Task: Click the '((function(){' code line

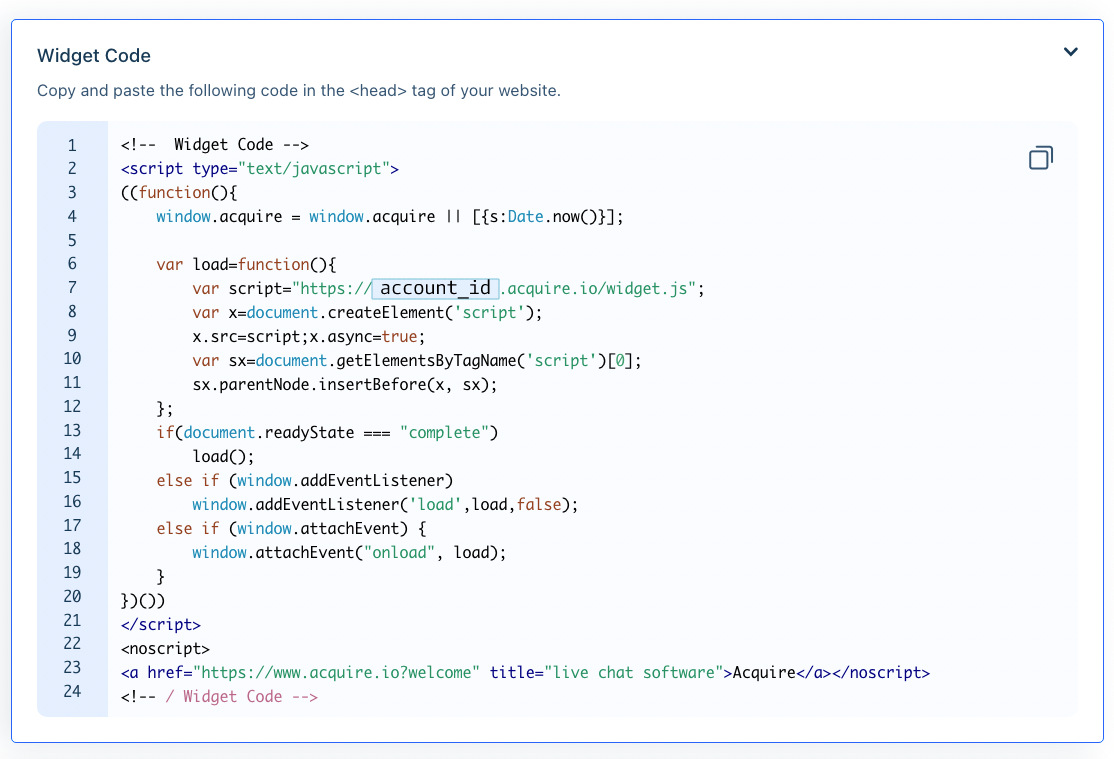Action: click(x=179, y=193)
